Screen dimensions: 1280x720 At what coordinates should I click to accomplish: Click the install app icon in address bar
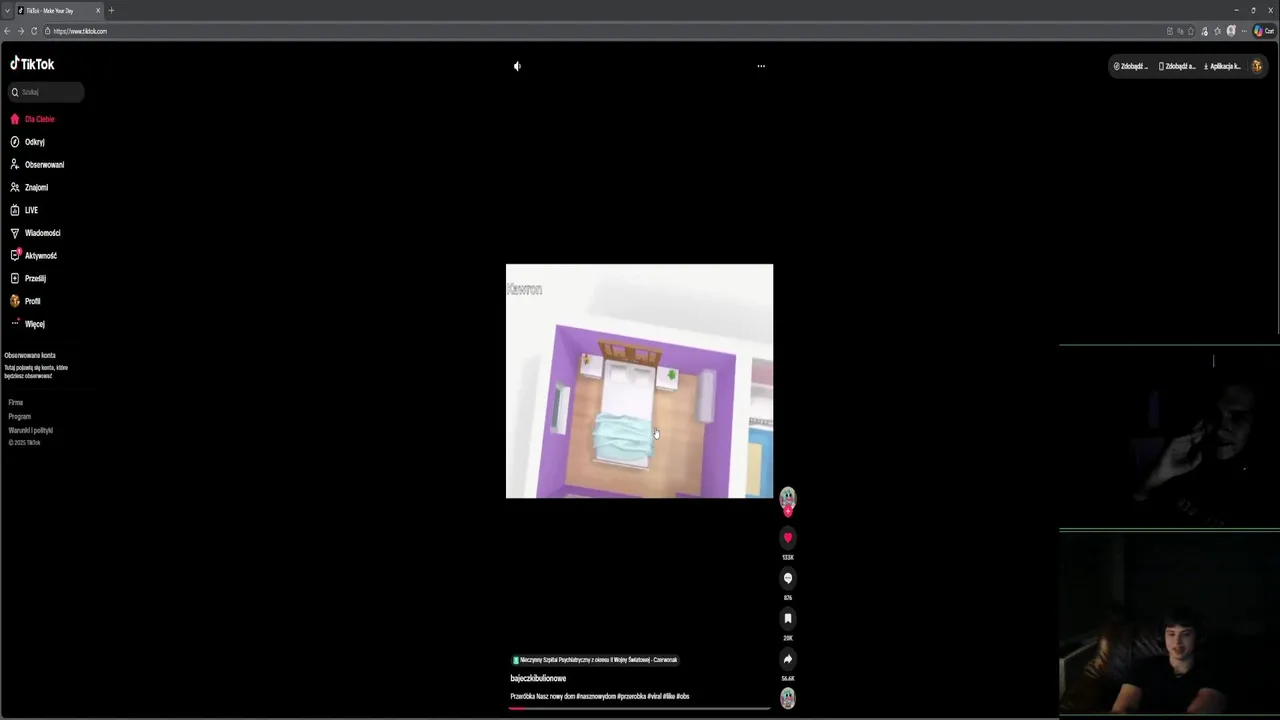[x=1170, y=31]
